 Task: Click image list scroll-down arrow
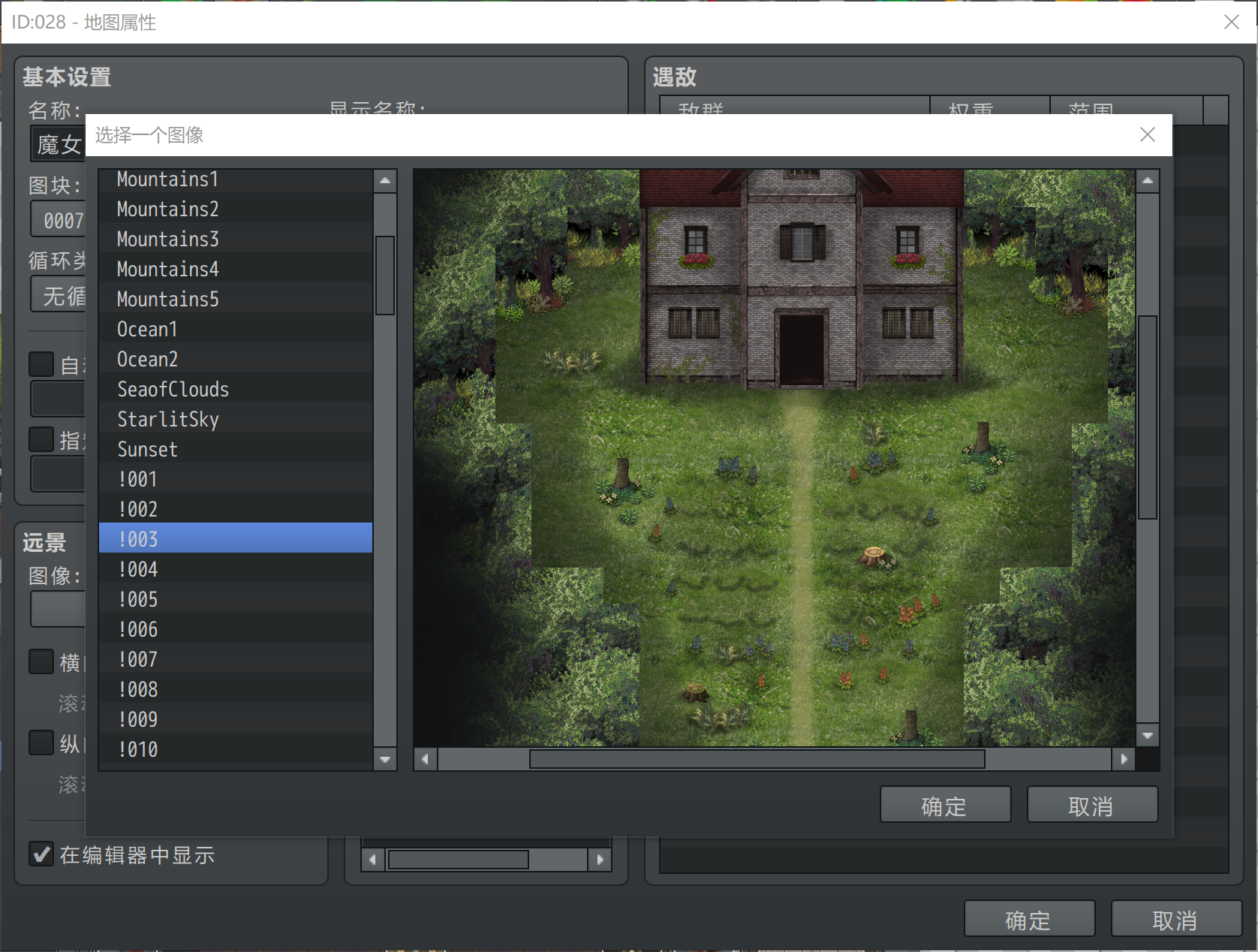pos(385,759)
